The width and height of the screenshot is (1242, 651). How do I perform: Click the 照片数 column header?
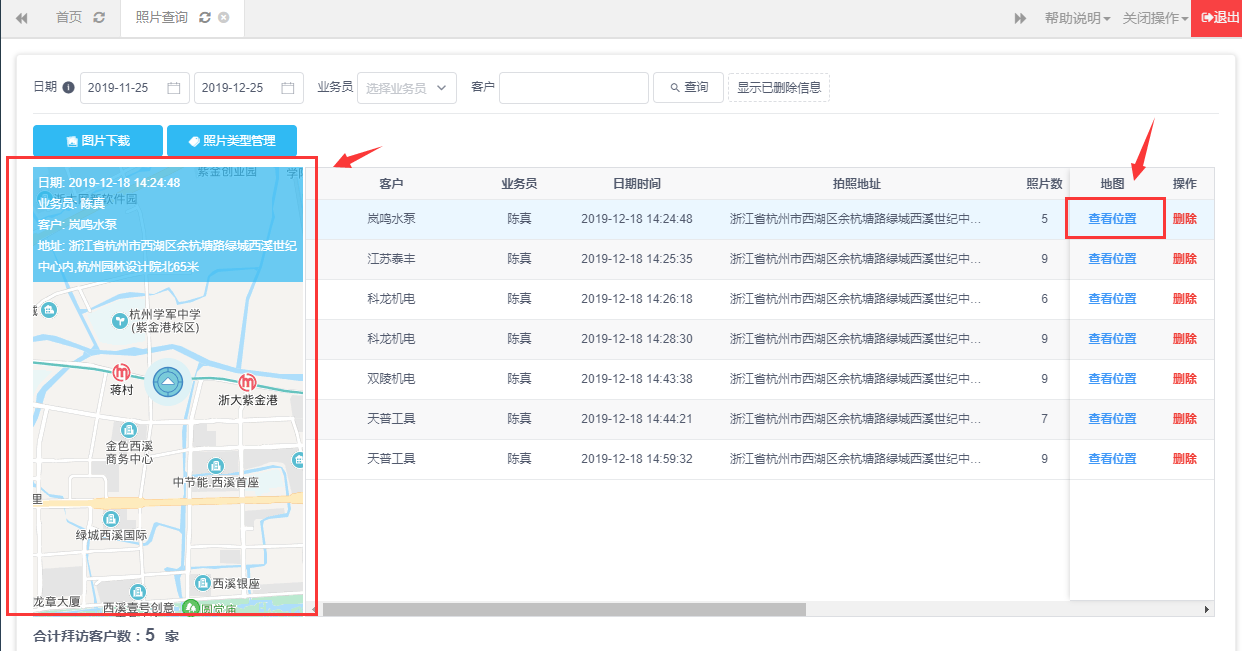click(1044, 184)
